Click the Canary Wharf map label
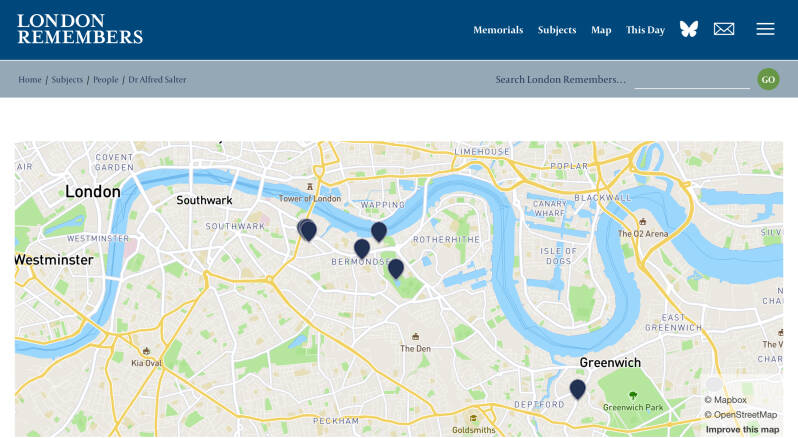This screenshot has width=798, height=438. tap(550, 208)
